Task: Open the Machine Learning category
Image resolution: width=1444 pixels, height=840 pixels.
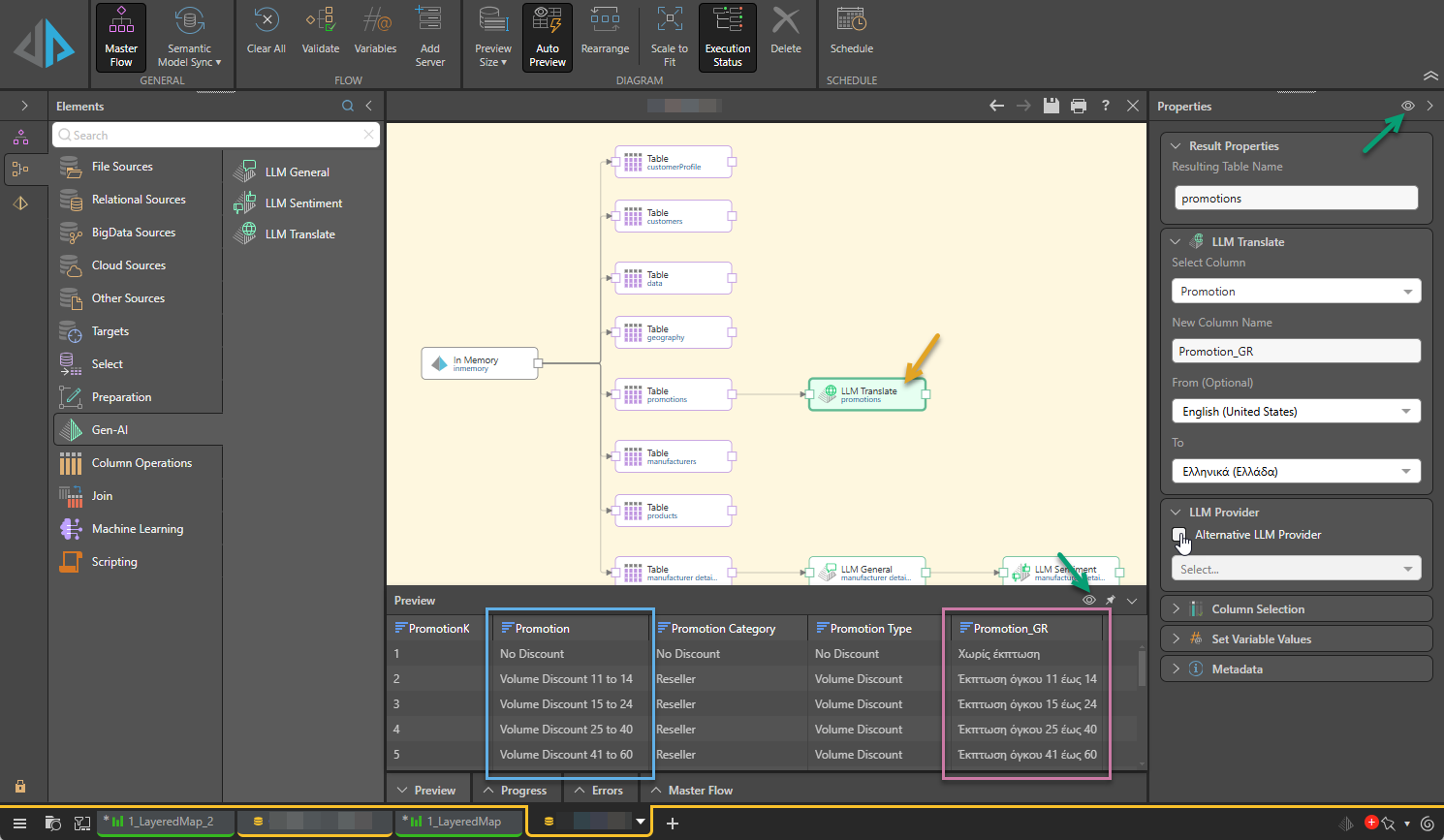Action: 137,529
